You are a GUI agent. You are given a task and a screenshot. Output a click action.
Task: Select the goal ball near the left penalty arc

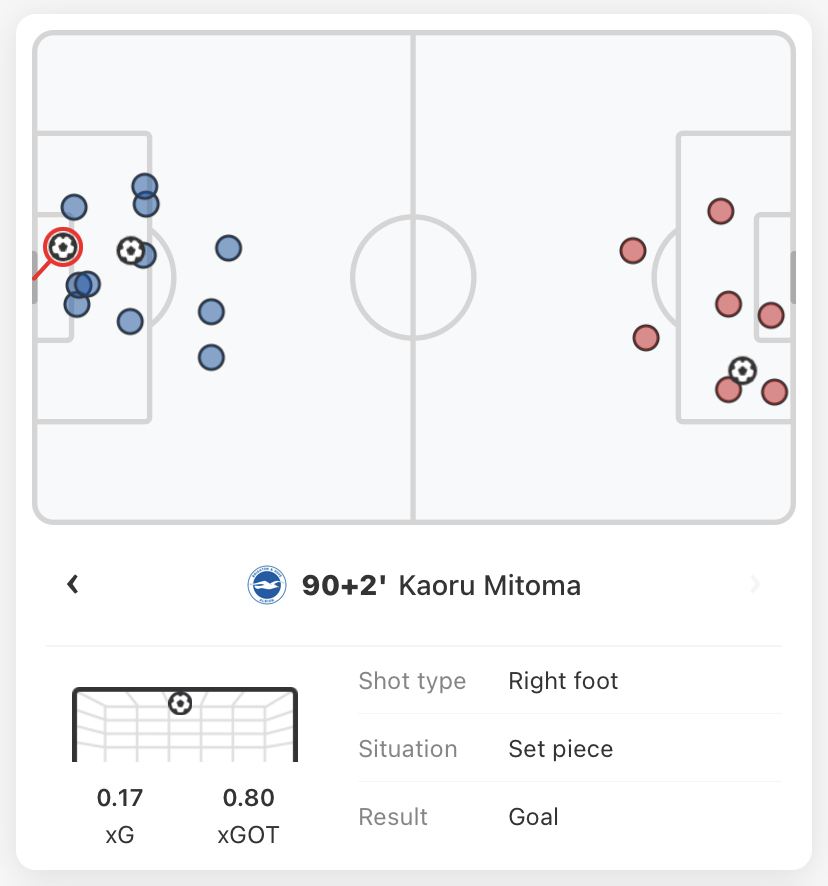[x=131, y=250]
